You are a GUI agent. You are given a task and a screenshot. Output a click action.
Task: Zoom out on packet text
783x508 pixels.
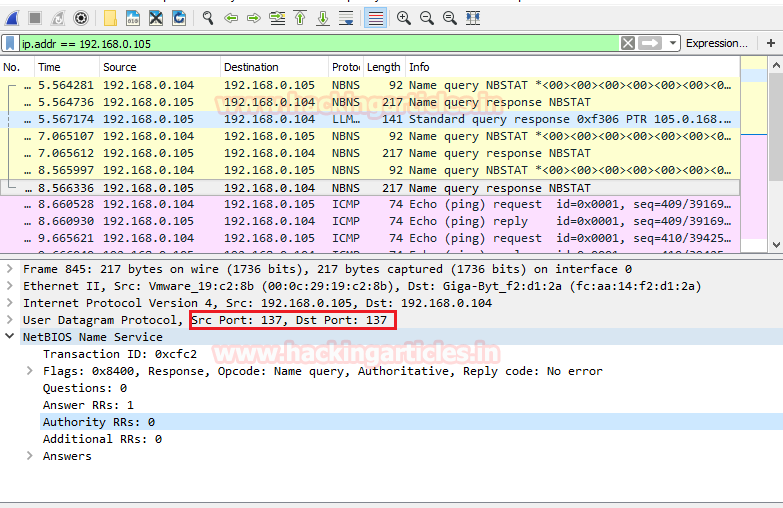(426, 18)
